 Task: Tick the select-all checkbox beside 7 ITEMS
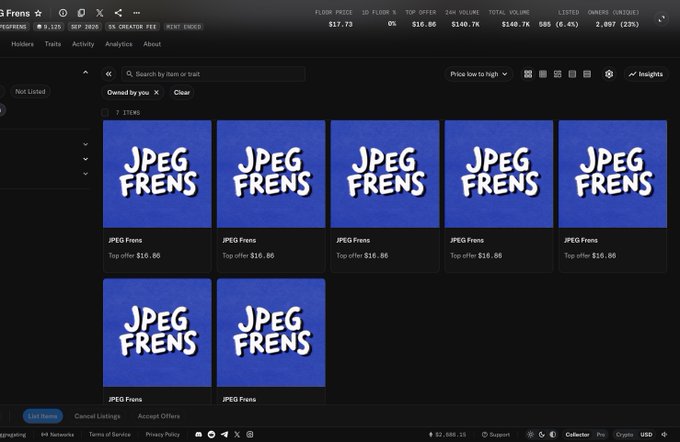pos(105,113)
